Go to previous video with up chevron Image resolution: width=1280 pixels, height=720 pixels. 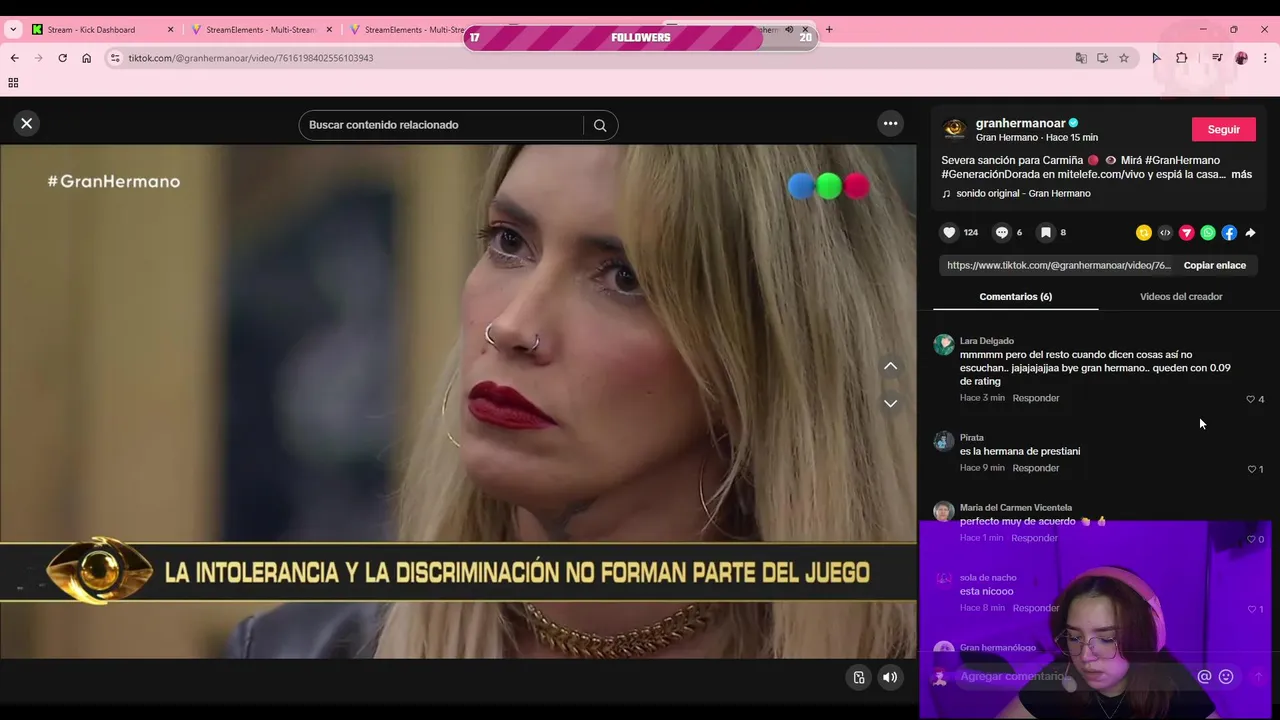tap(890, 366)
